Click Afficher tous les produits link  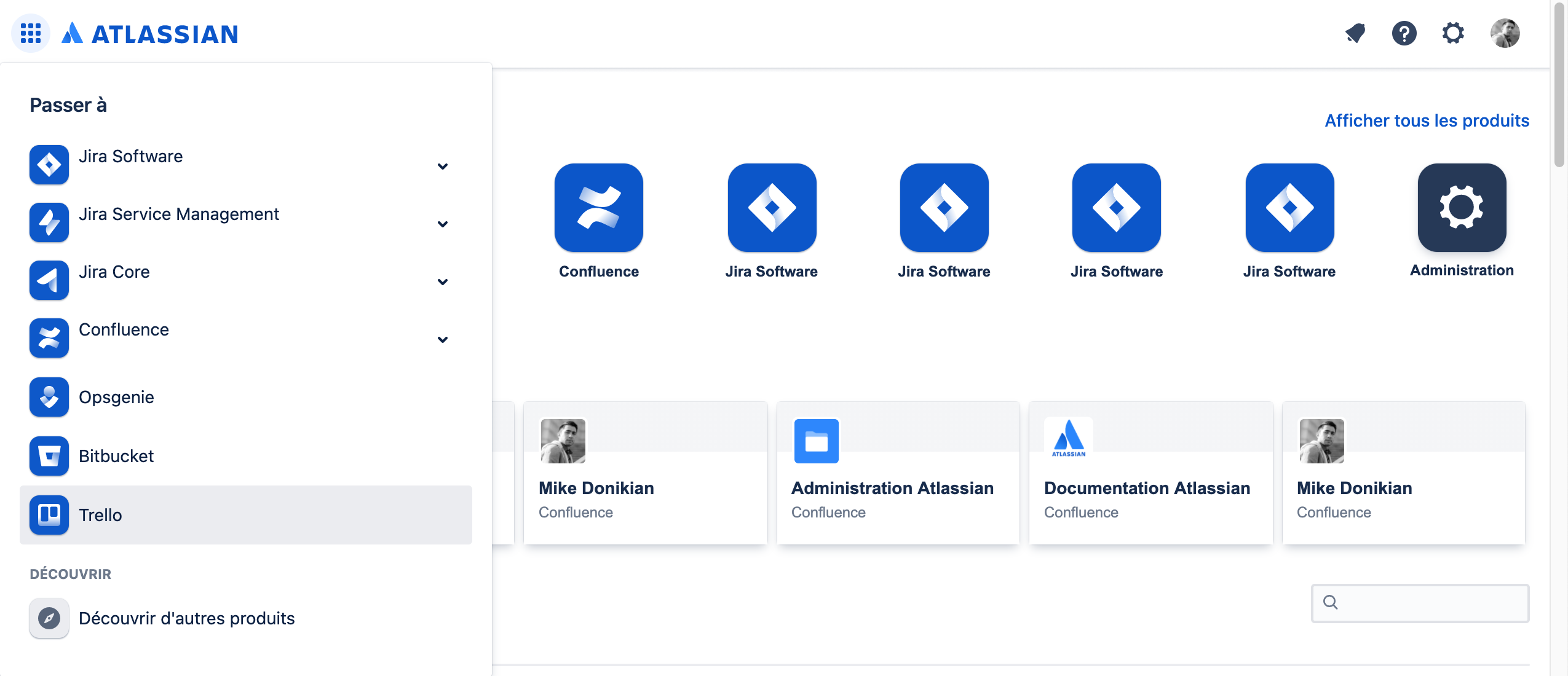pos(1427,120)
